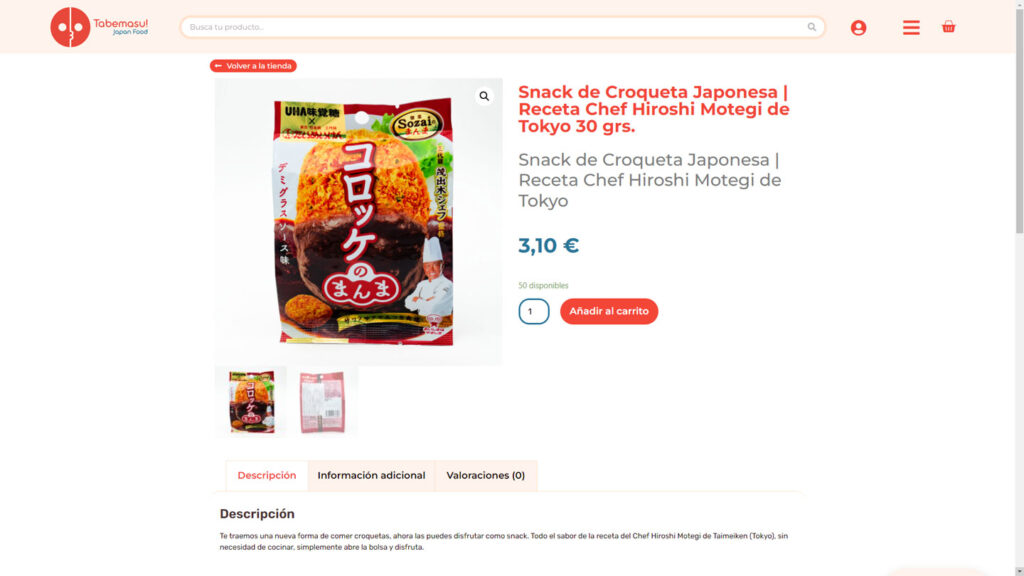This screenshot has height=576, width=1024.
Task: Click the scrollbar down arrow
Action: click(1019, 571)
